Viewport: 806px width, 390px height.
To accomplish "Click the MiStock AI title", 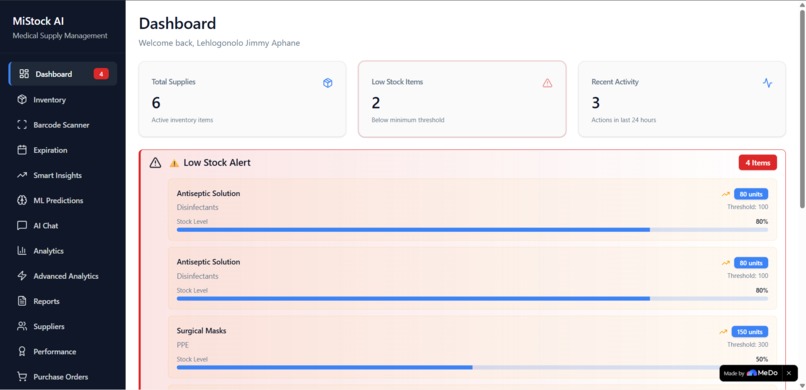I will point(38,21).
